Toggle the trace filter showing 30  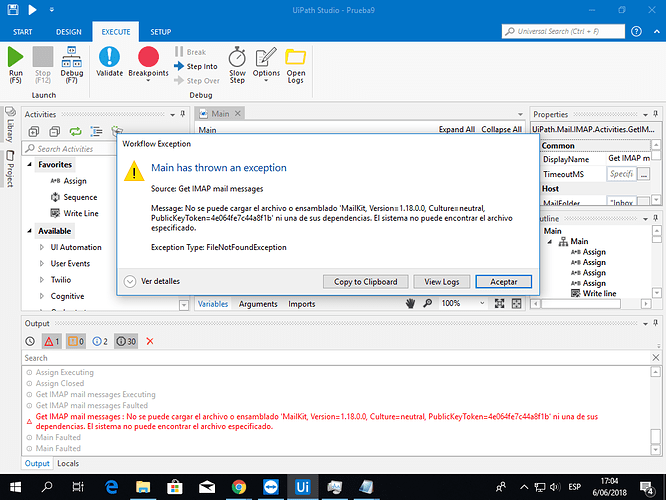pyautogui.click(x=126, y=341)
